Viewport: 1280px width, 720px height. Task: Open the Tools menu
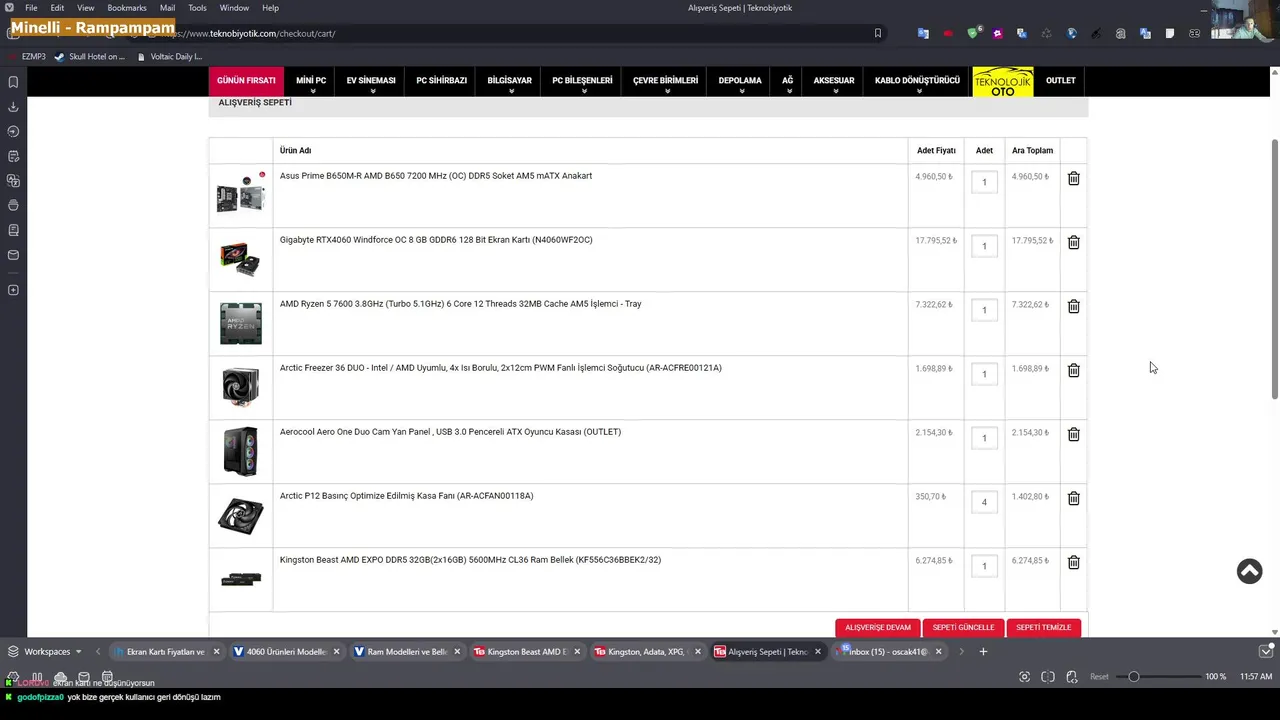(x=197, y=7)
